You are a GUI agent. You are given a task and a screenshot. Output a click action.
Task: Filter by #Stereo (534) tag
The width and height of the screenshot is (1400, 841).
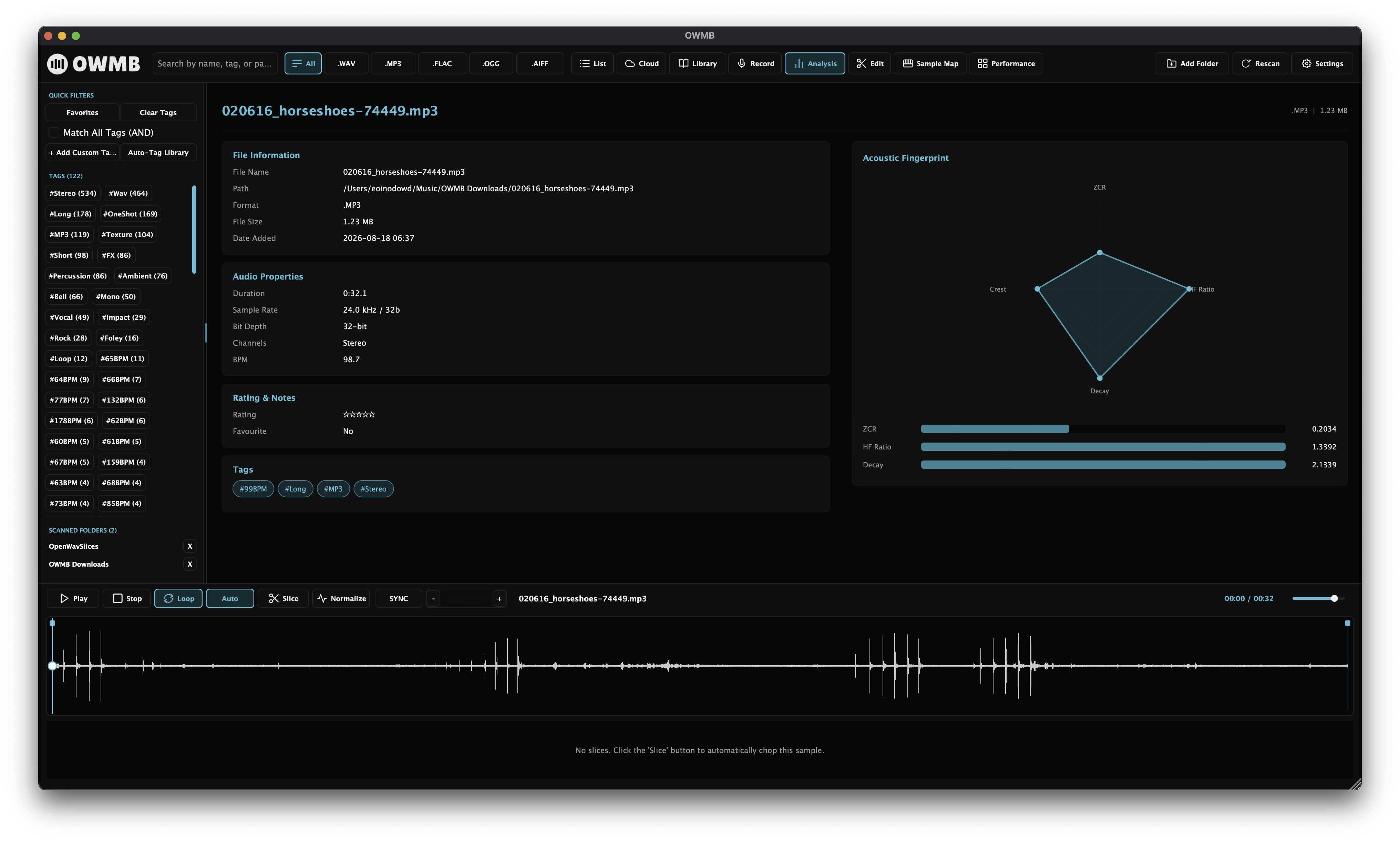pyautogui.click(x=73, y=193)
